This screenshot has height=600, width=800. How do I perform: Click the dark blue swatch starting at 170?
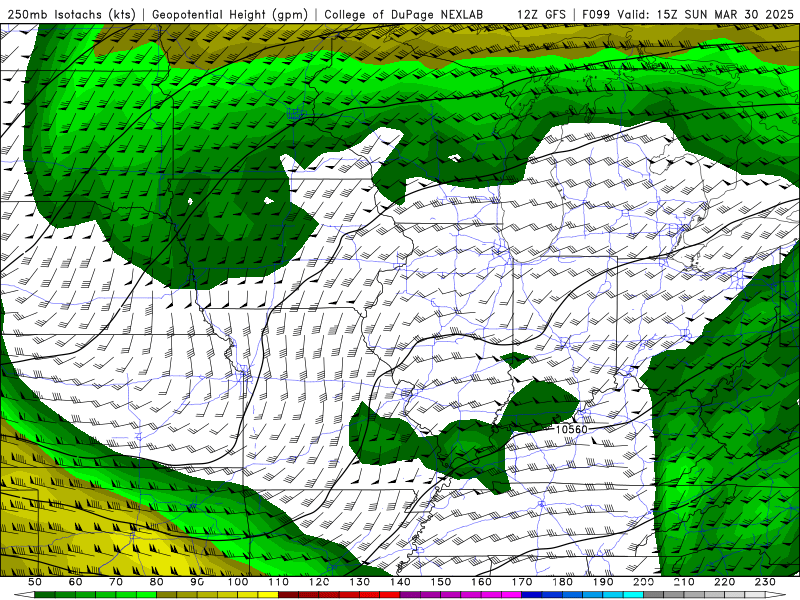(532, 594)
